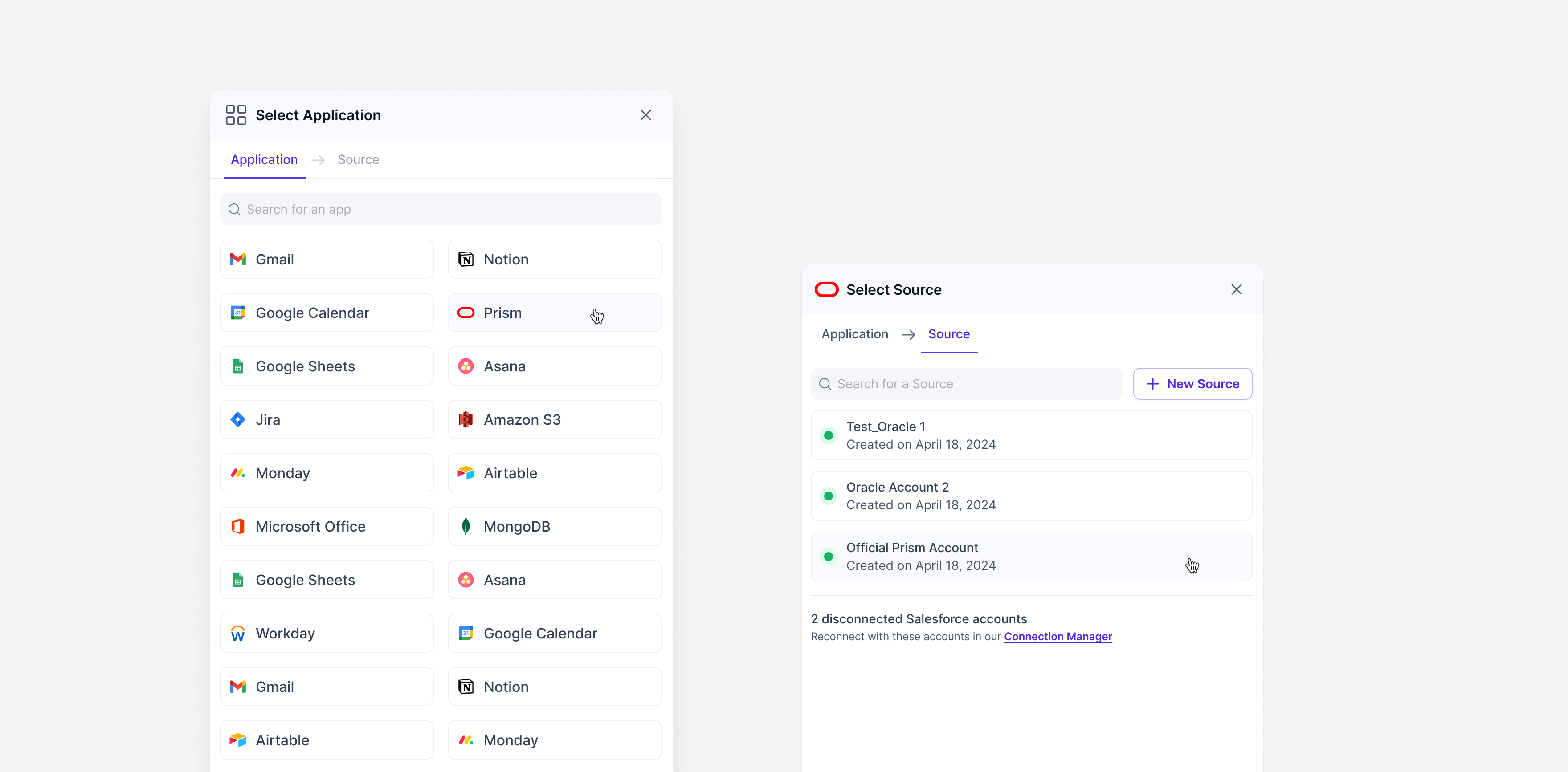Click the top Notion logo icon
The image size is (1568, 772).
[465, 259]
